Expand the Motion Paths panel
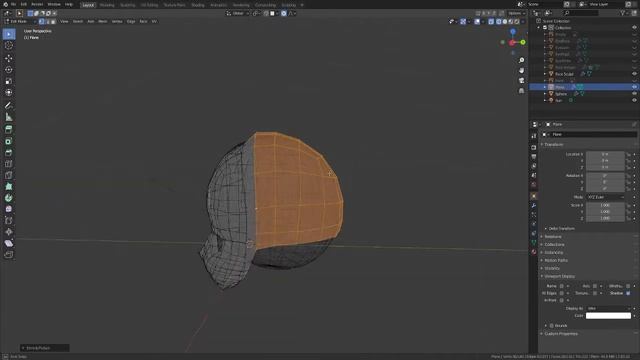Screen dimensions: 640x360 (x=556, y=260)
